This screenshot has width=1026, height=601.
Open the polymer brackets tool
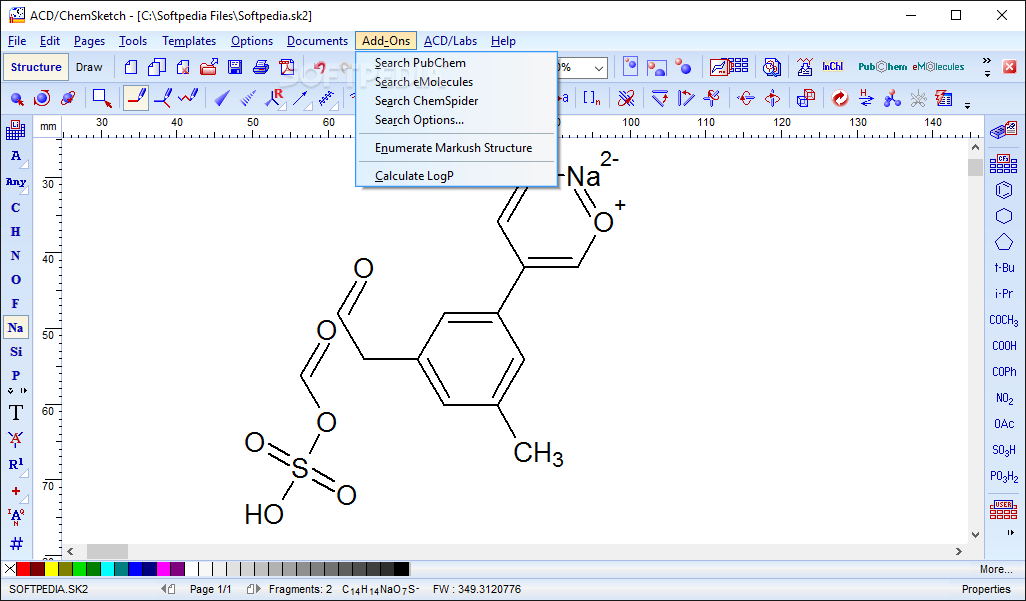coord(592,99)
